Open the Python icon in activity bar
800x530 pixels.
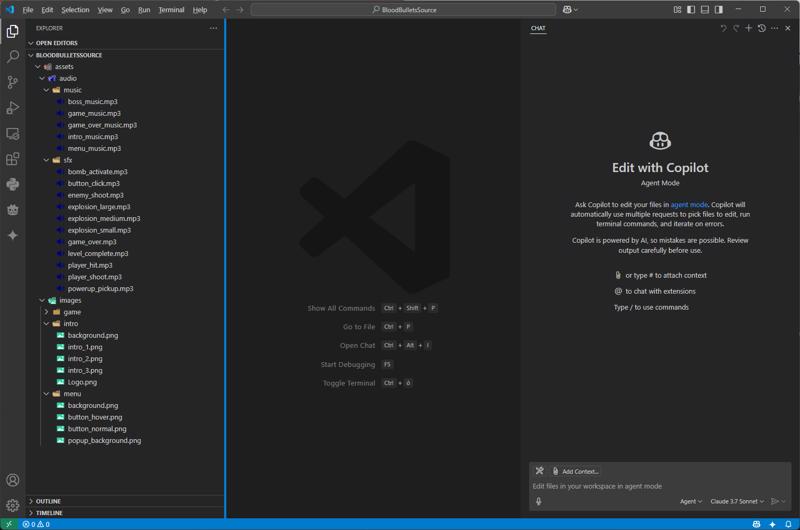pos(13,184)
